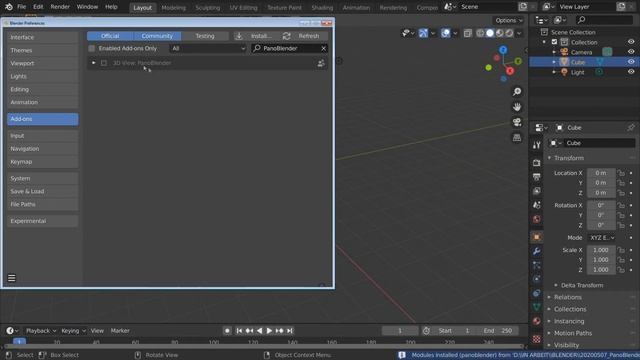Hide the Camera via eye icon
Screen dimensions: 640x360
pos(631,52)
